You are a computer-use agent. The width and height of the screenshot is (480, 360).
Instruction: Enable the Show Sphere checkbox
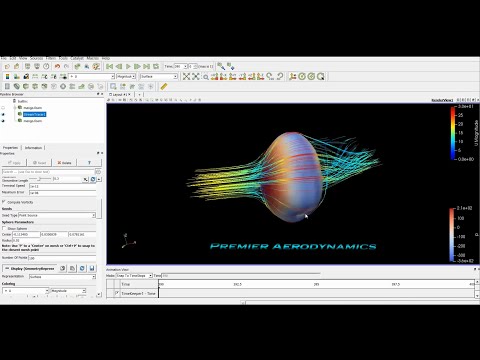tap(4, 228)
